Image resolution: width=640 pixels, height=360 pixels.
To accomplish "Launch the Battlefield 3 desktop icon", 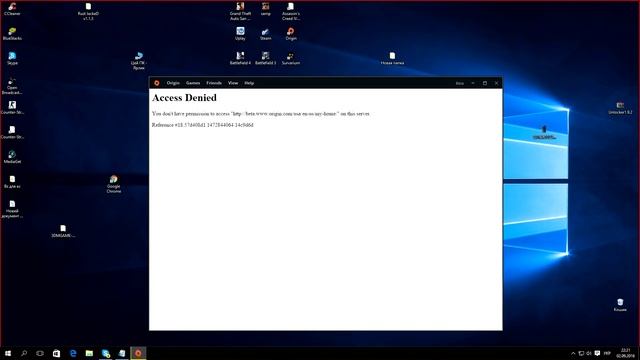I will [x=266, y=58].
